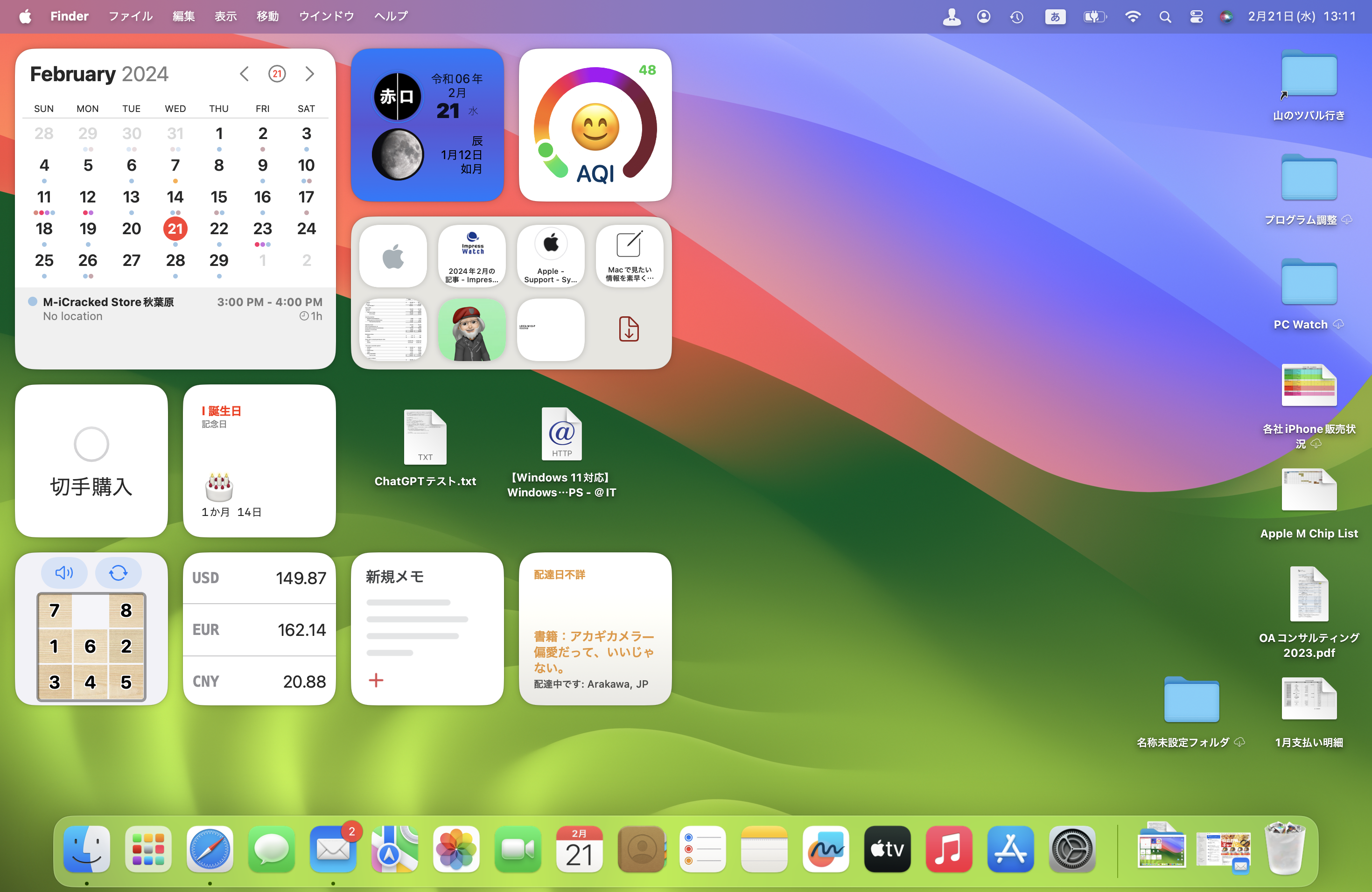Toggle shuffle on the puzzle widget
Screen dimensions: 1372x892
click(x=118, y=573)
